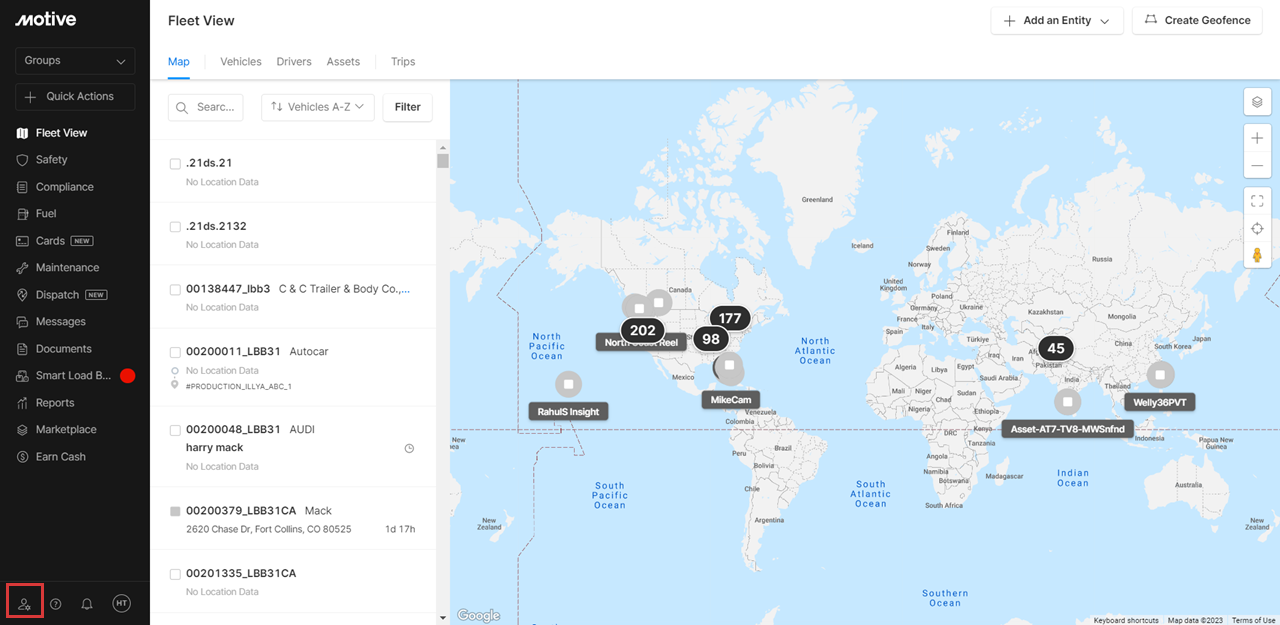Select the Welly36PVT map marker
This screenshot has height=625, width=1280.
[1160, 375]
